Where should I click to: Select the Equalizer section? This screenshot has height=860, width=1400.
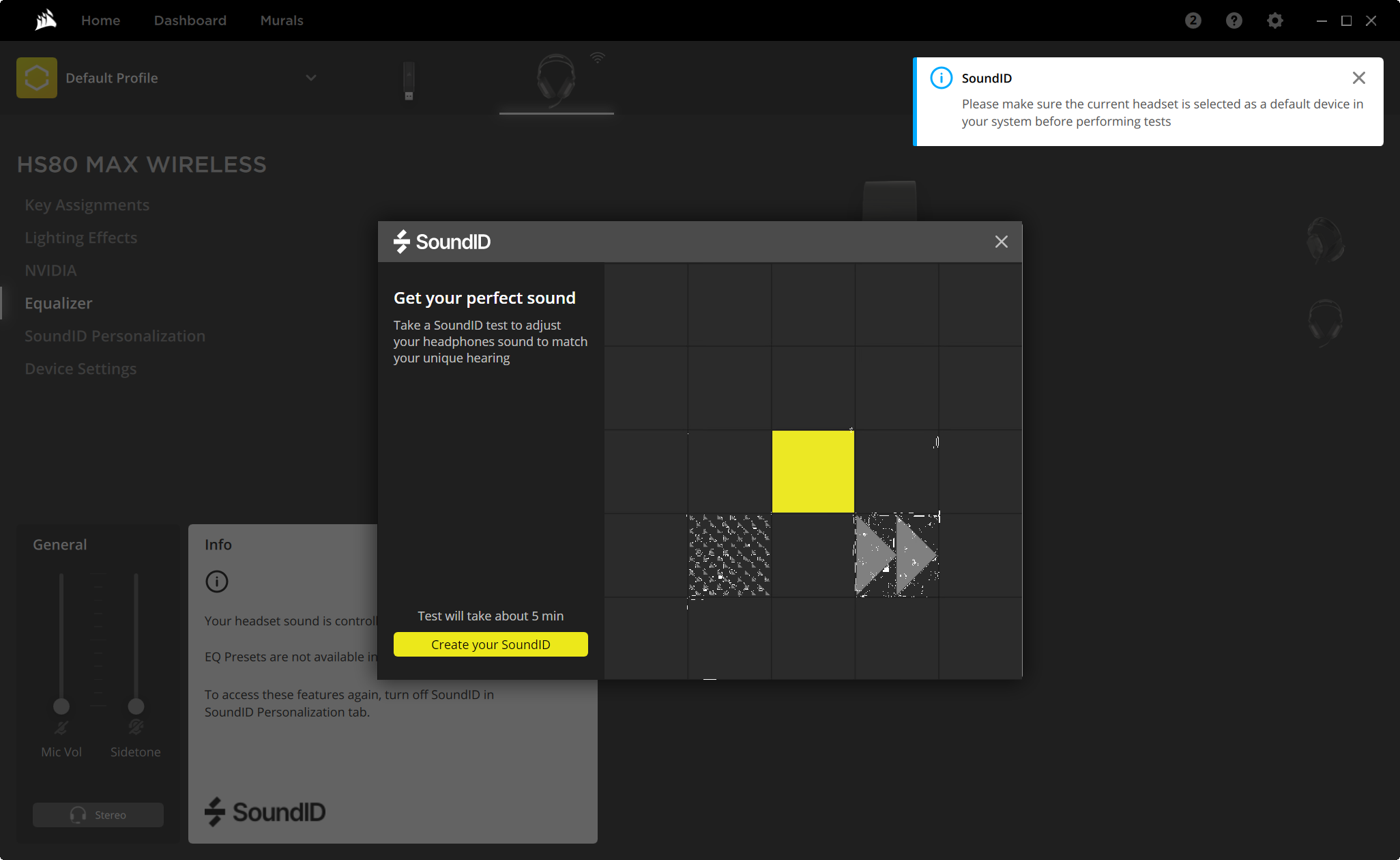tap(58, 303)
